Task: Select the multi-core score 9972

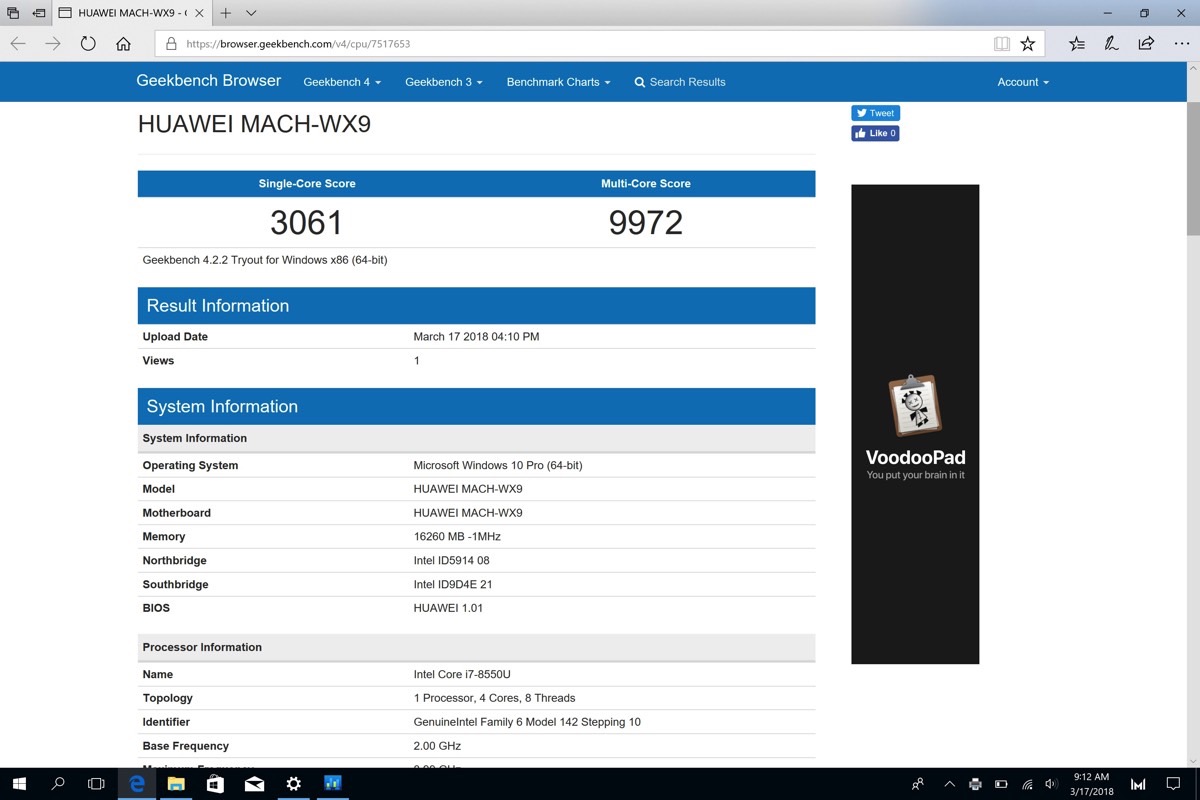Action: (646, 222)
